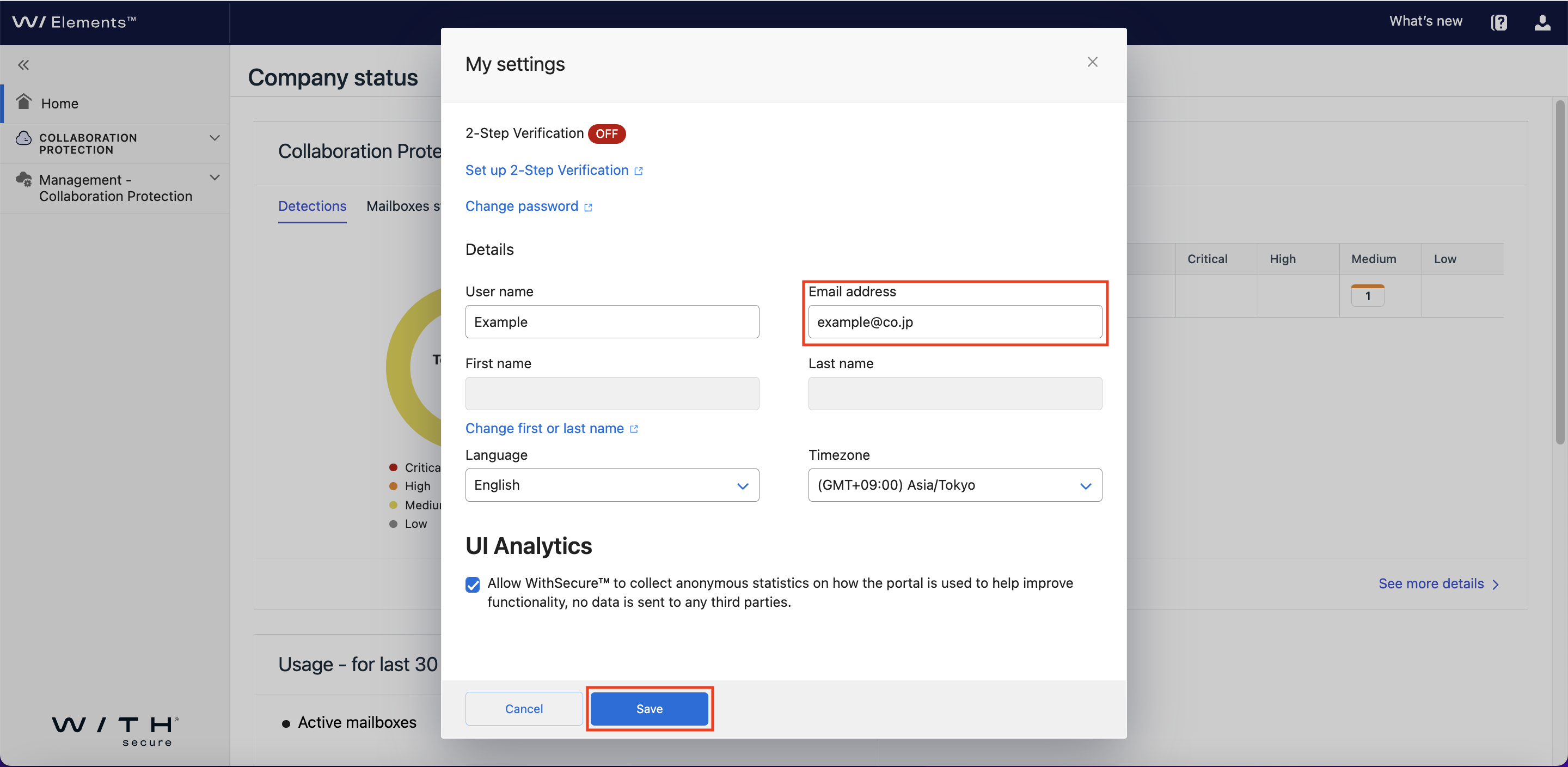
Task: Click the High orange legend dot
Action: [393, 486]
